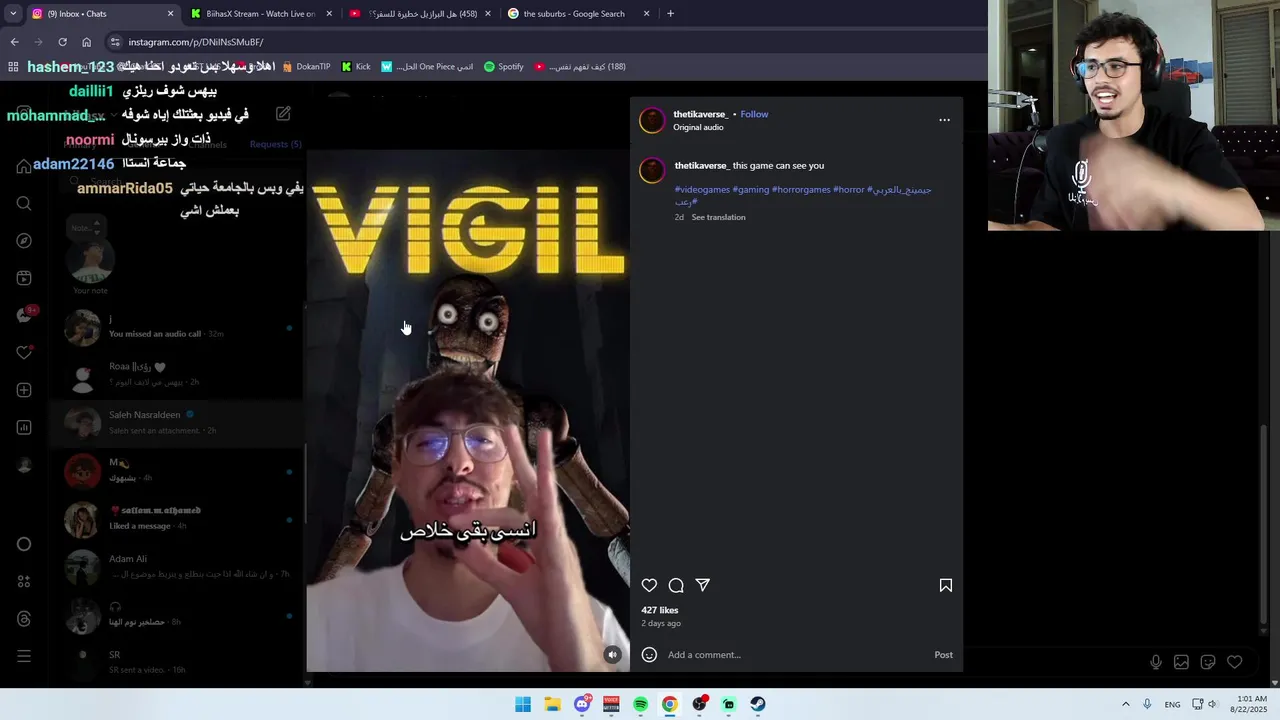1280x720 pixels.
Task: Open the browser apps grid icon
Action: click(x=13, y=67)
